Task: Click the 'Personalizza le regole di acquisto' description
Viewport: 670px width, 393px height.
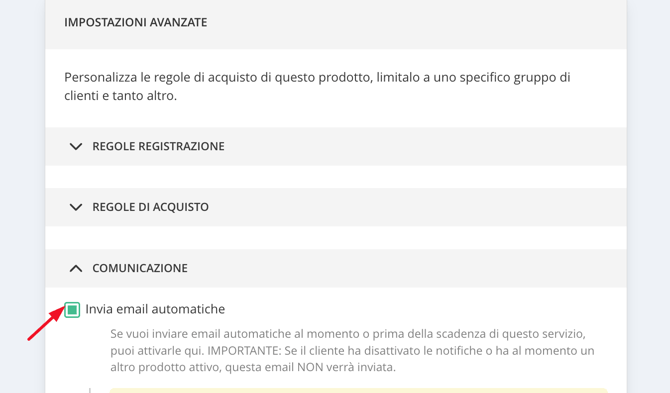Action: [x=317, y=86]
